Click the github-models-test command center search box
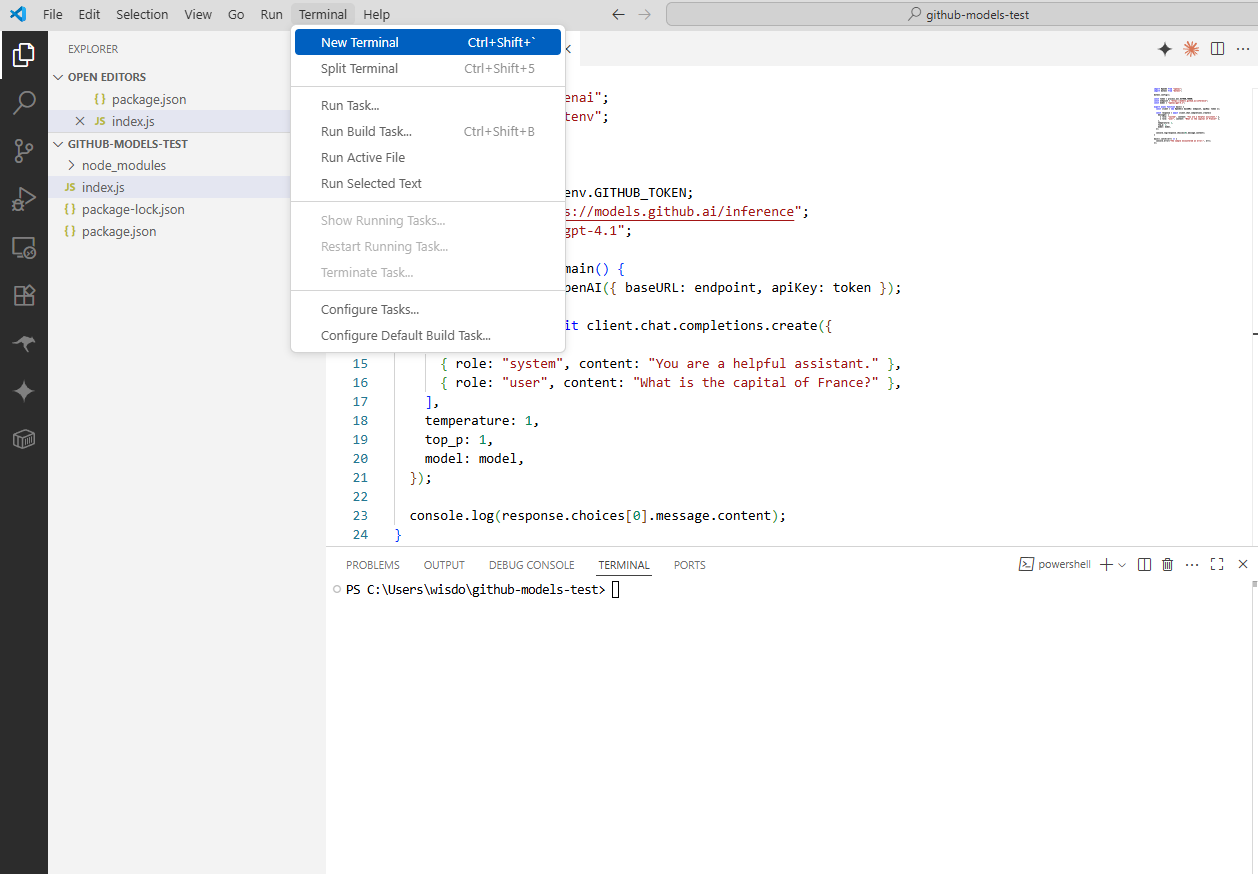 pos(962,15)
